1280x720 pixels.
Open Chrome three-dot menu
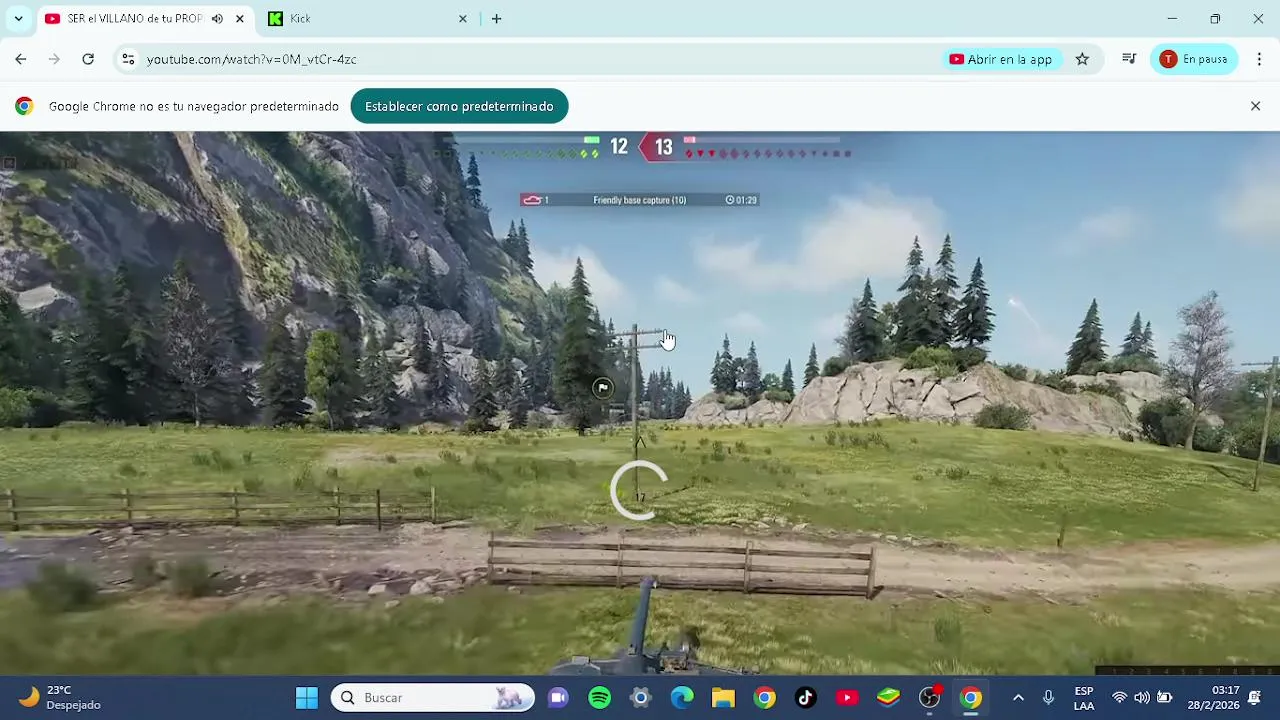[x=1259, y=59]
